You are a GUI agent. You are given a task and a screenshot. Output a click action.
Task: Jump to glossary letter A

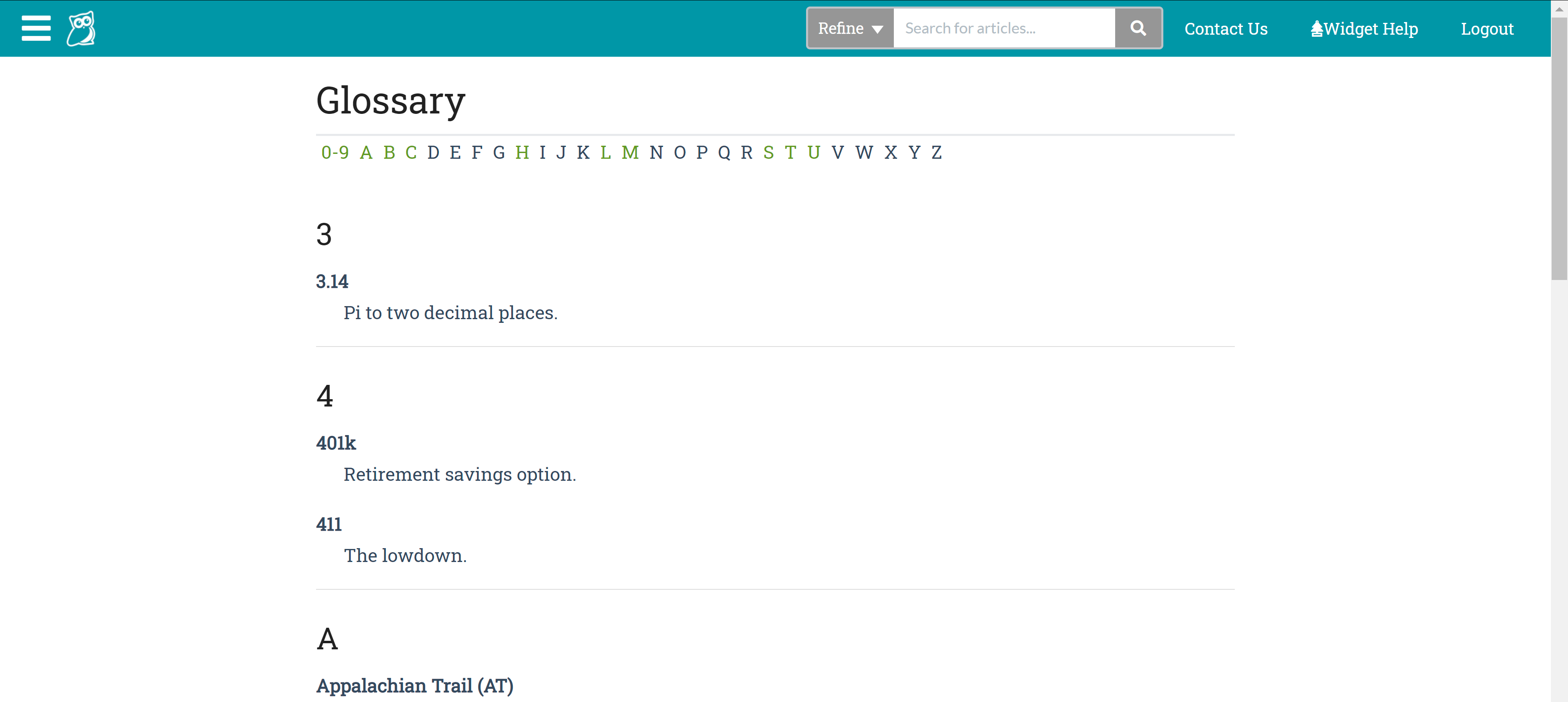coord(366,152)
